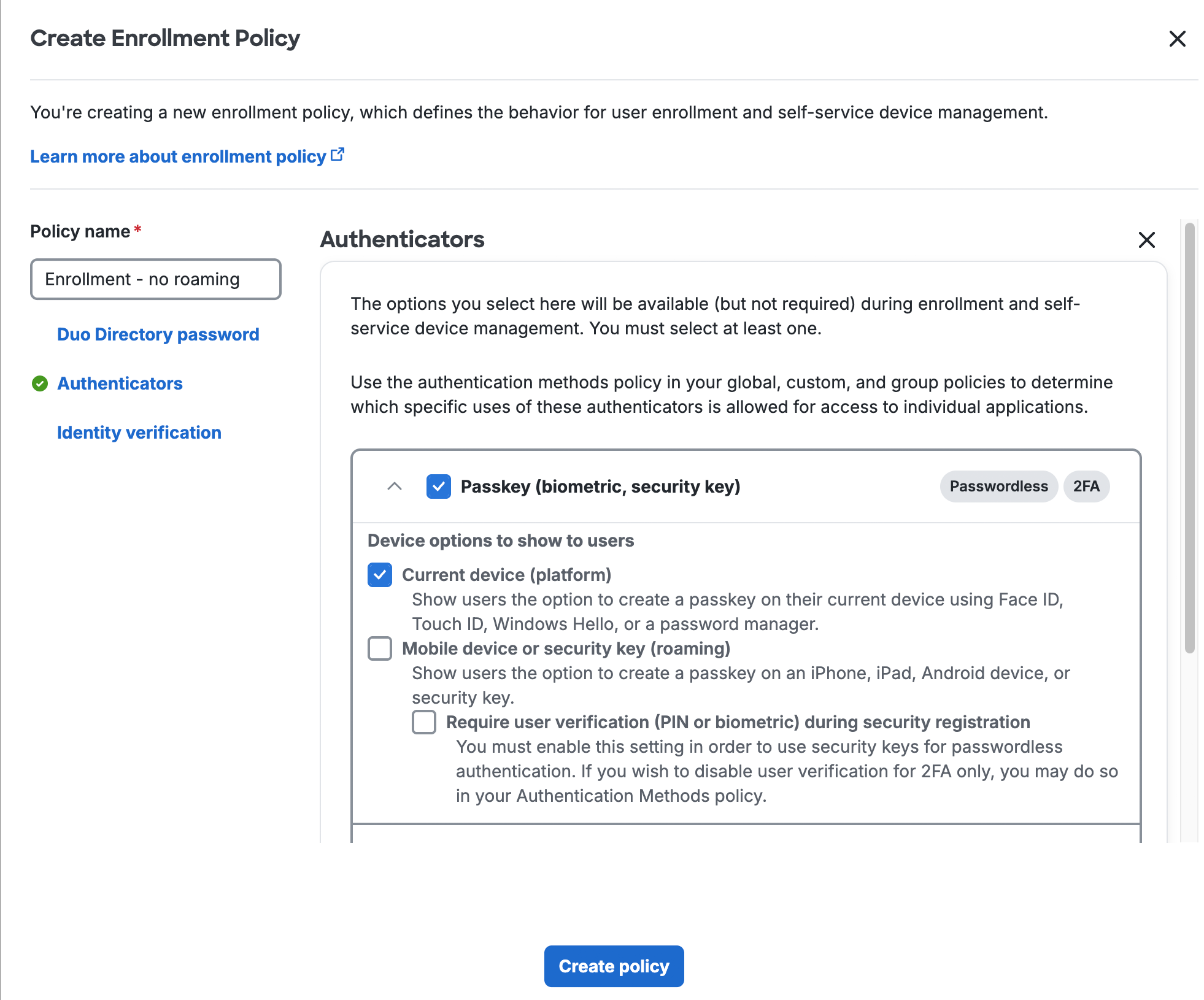This screenshot has width=1204, height=1000.
Task: Click the Policy name input field
Action: tap(155, 279)
